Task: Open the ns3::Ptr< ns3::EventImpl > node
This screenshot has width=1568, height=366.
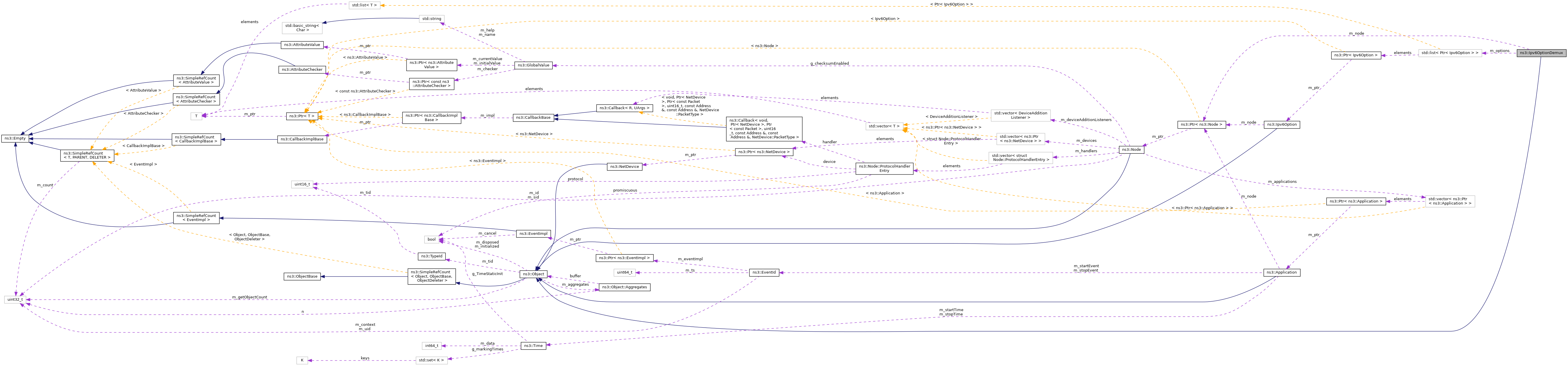Action: 625,258
